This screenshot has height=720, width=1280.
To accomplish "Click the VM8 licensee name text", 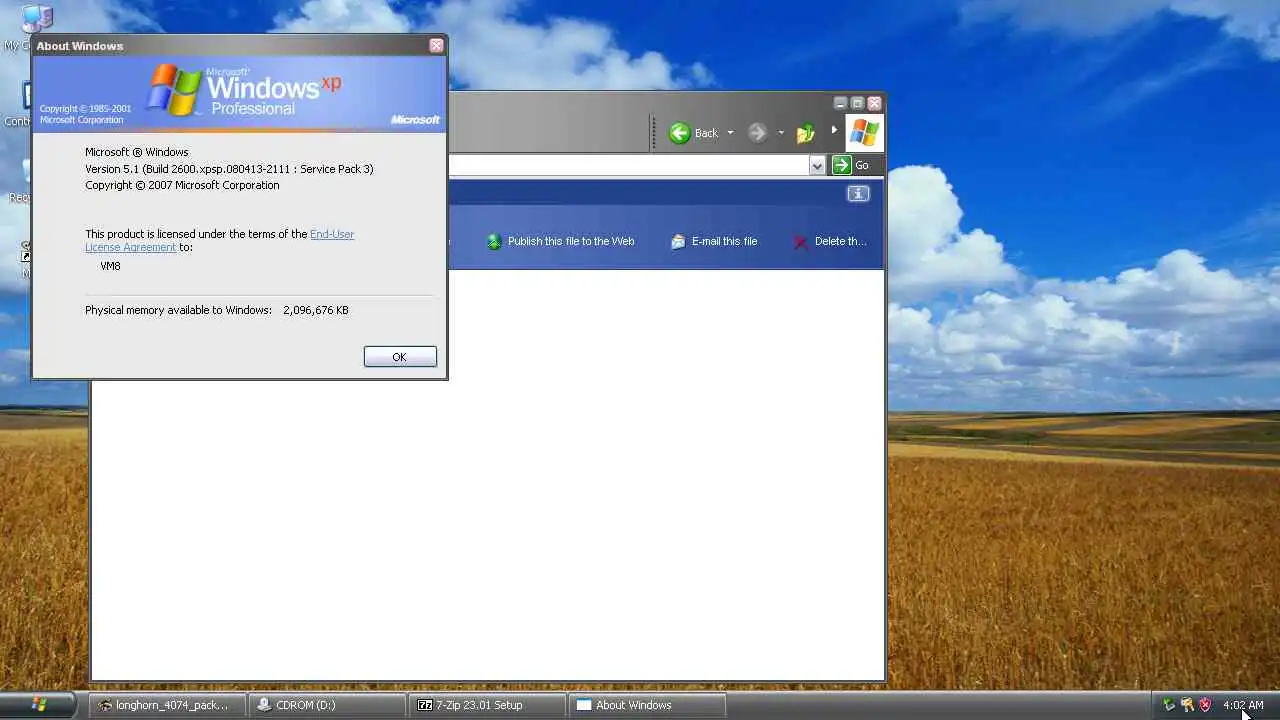I will (x=110, y=266).
